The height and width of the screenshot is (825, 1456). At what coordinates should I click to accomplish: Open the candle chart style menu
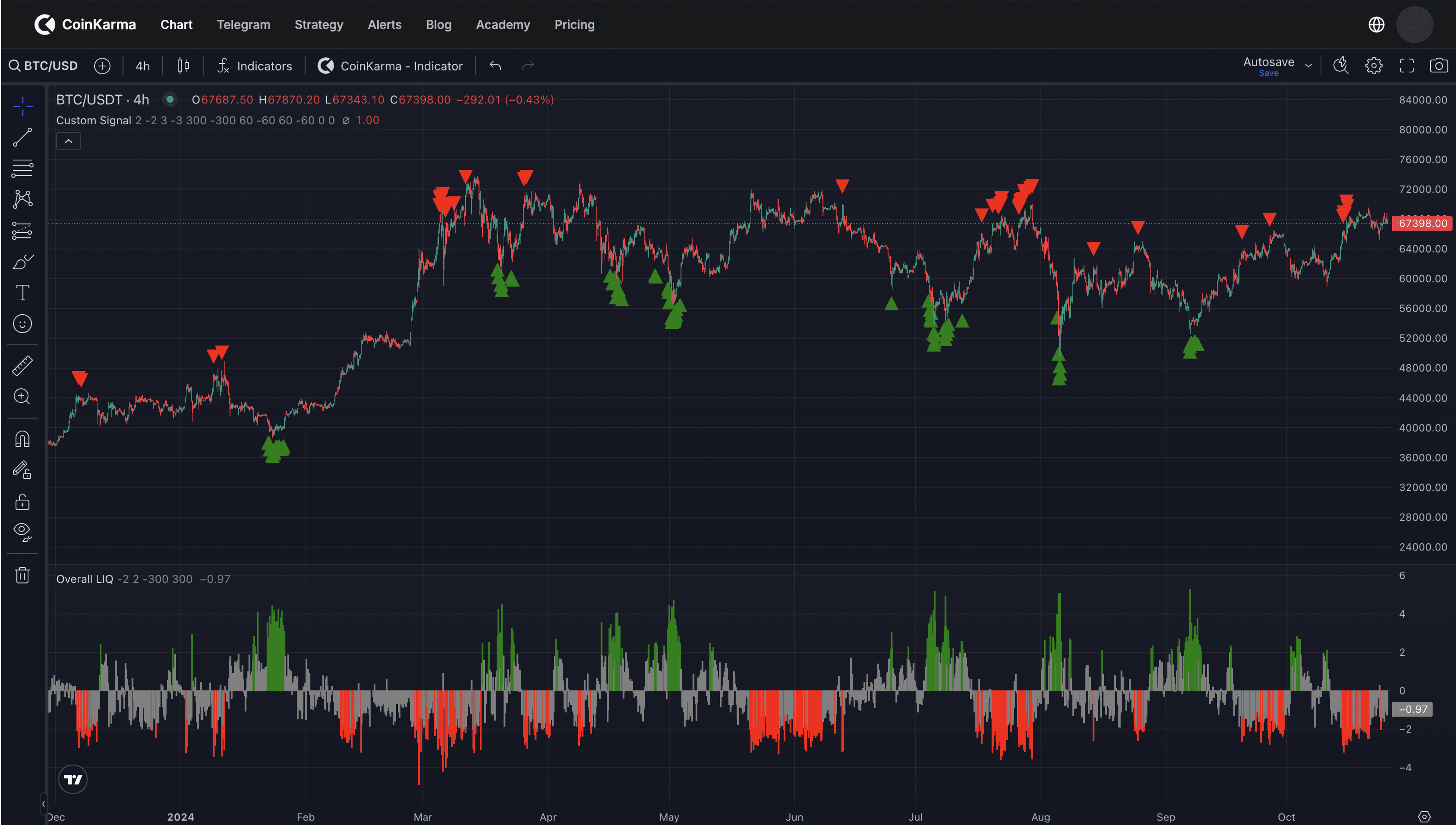tap(183, 66)
